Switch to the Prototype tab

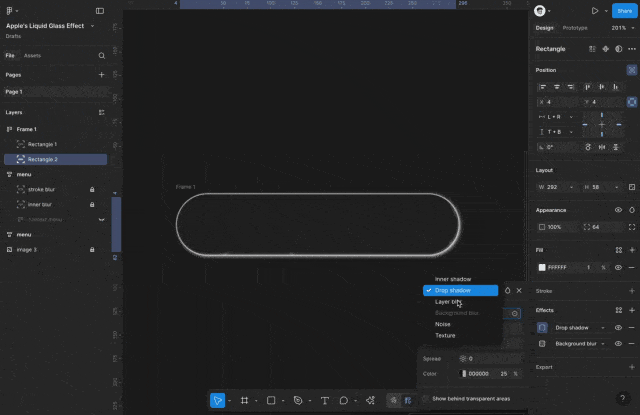click(575, 28)
